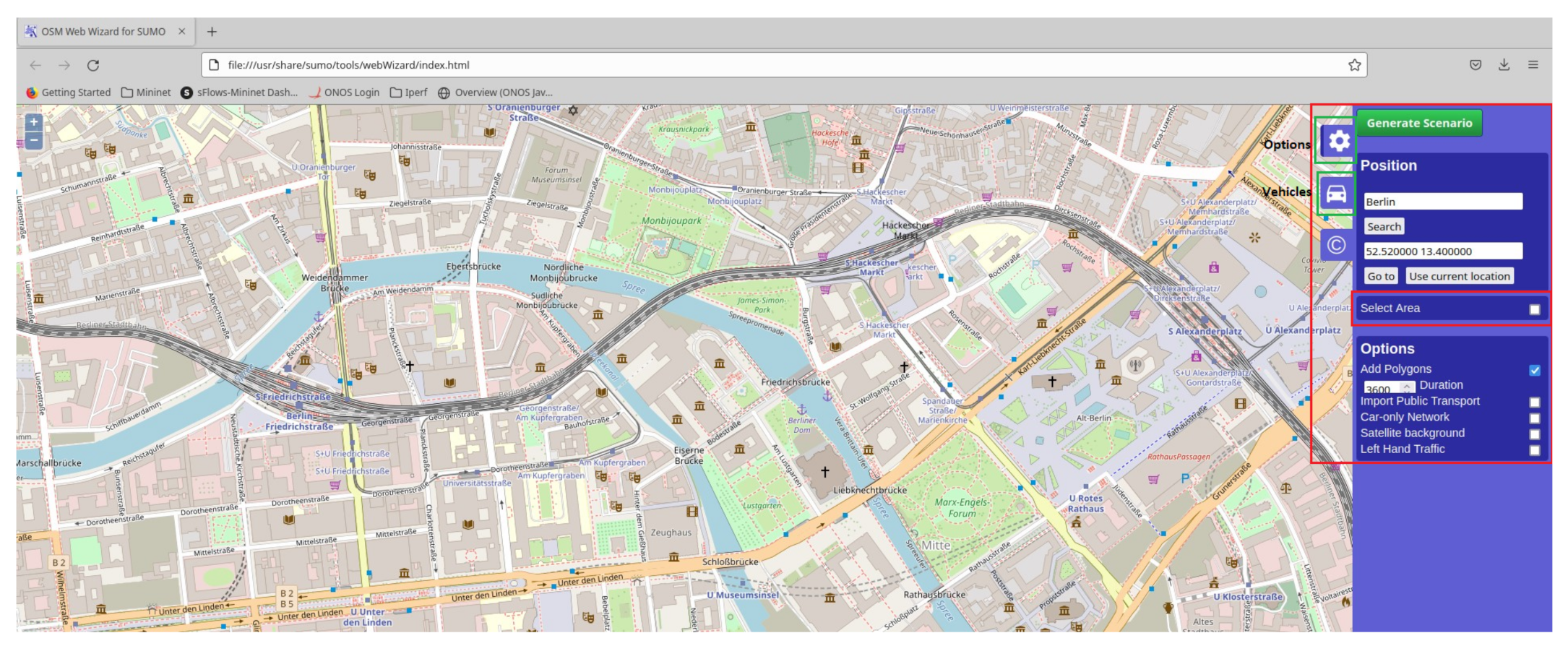Open the Iperf bookmarks folder
This screenshot has height=646, width=1568.
pyautogui.click(x=408, y=92)
